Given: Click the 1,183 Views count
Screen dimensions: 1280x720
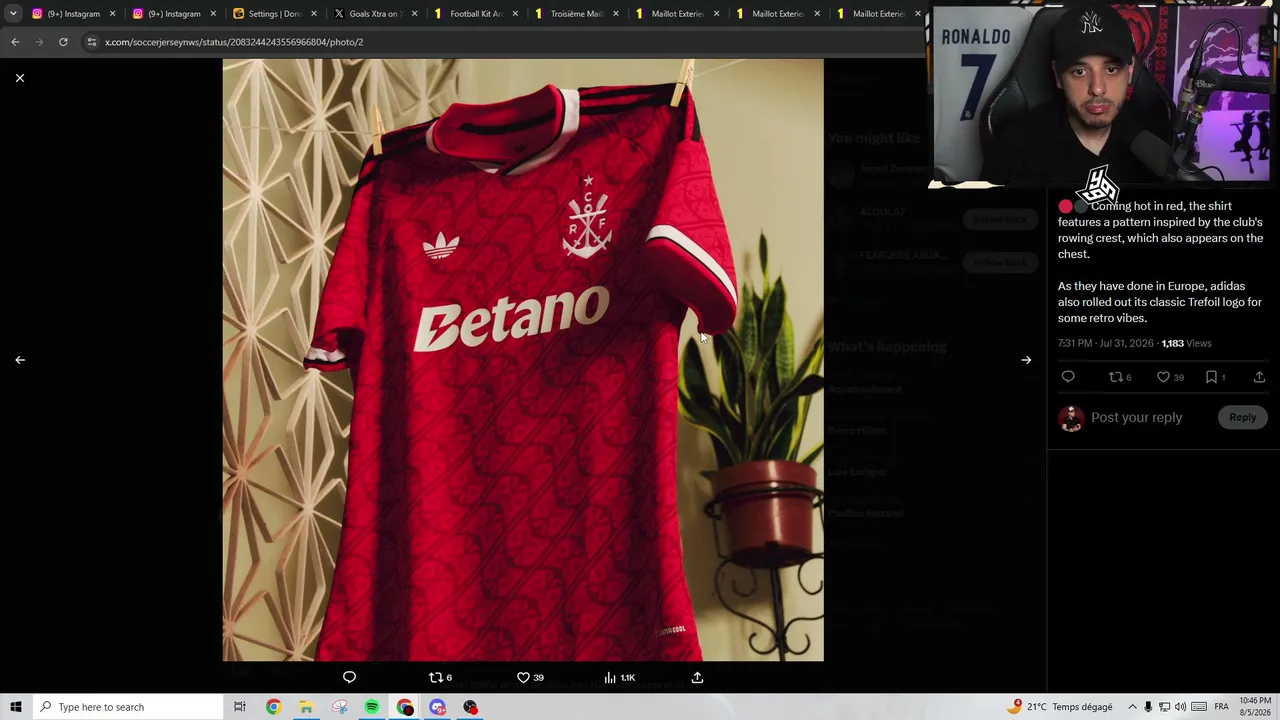Looking at the screenshot, I should [x=1186, y=343].
